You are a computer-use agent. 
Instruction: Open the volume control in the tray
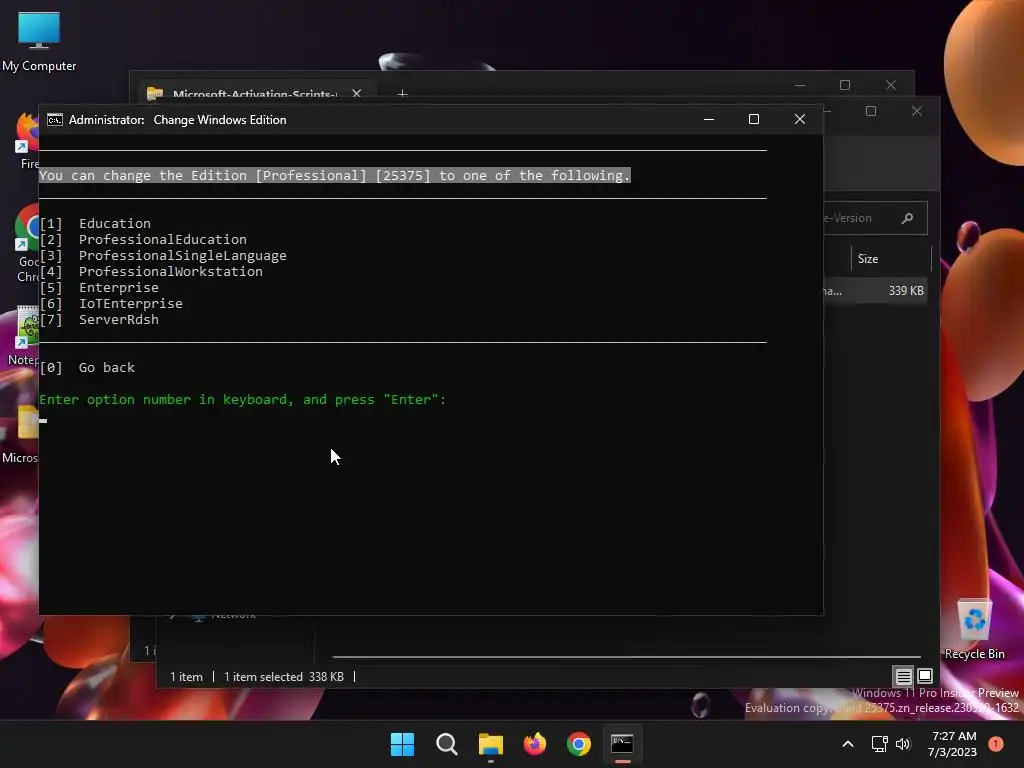point(903,744)
